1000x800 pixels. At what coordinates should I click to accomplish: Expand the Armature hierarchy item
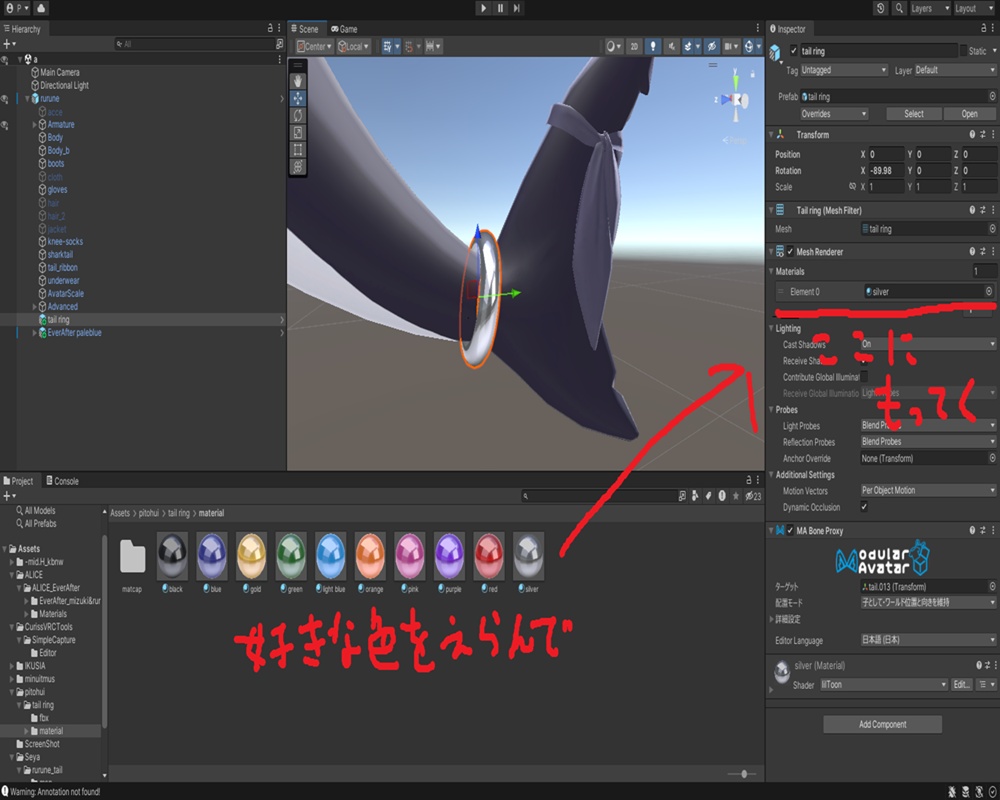coord(34,124)
